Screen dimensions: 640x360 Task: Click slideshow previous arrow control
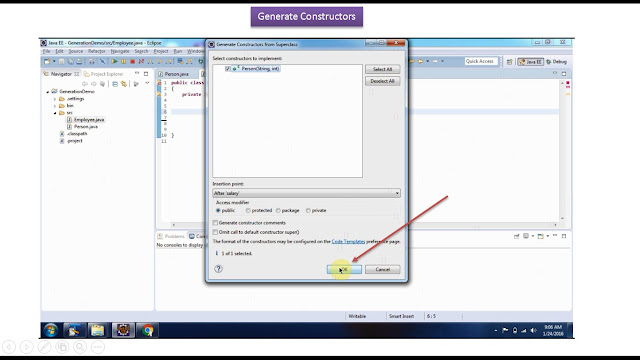coord(9,347)
